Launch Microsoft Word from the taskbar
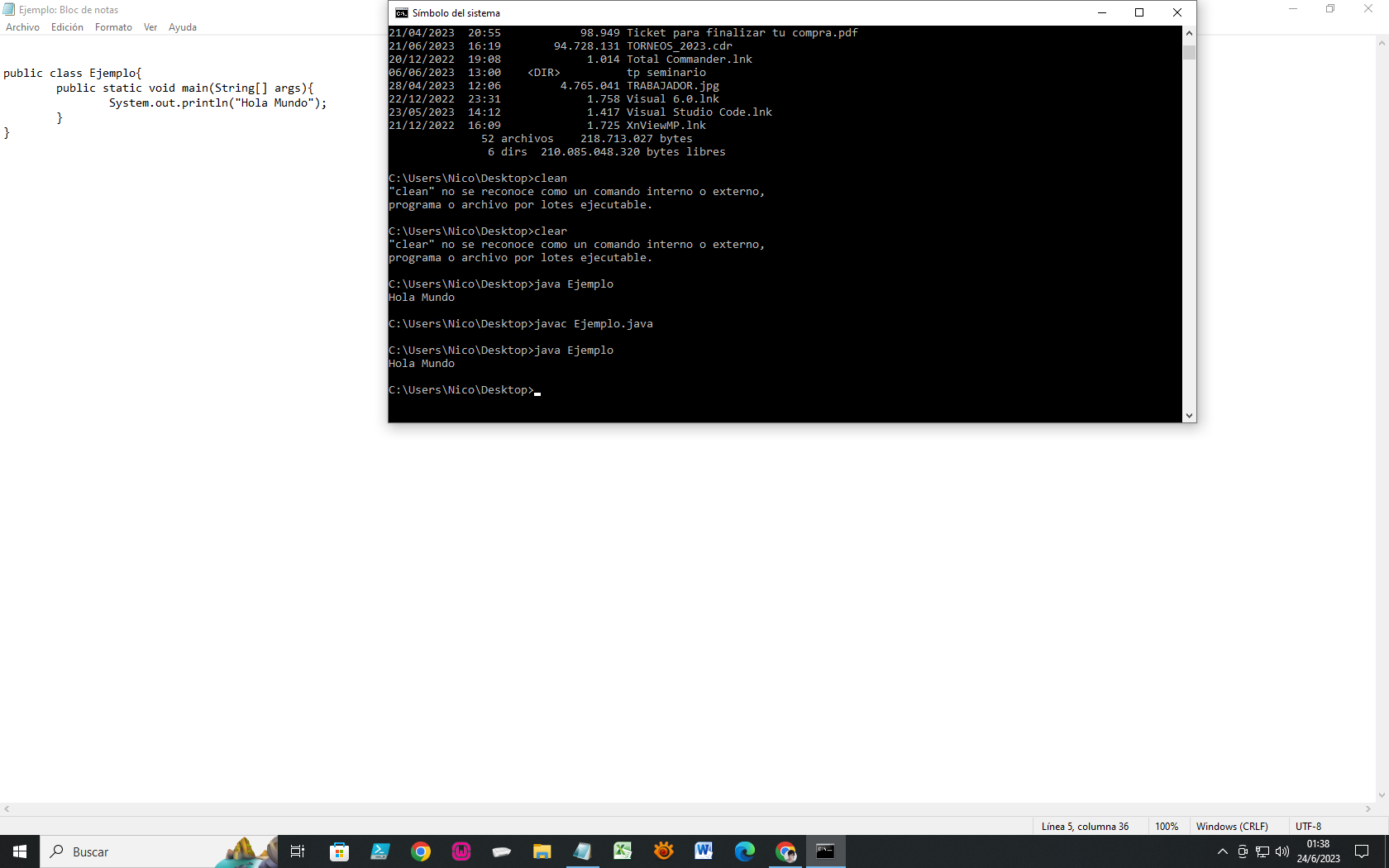 pyautogui.click(x=704, y=851)
